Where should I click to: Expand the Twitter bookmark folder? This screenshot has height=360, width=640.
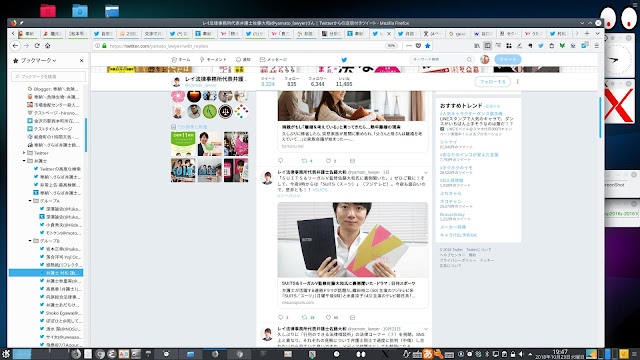tap(24, 153)
